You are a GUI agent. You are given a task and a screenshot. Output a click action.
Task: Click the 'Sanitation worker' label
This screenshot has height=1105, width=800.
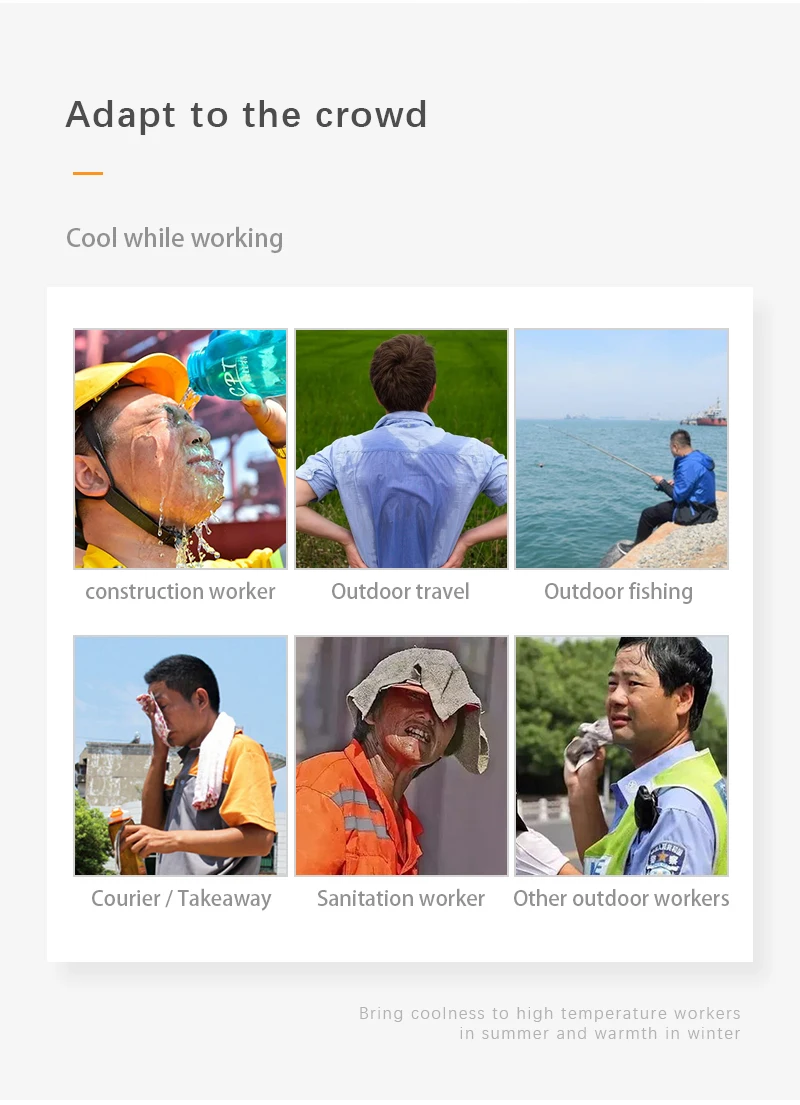click(x=400, y=899)
